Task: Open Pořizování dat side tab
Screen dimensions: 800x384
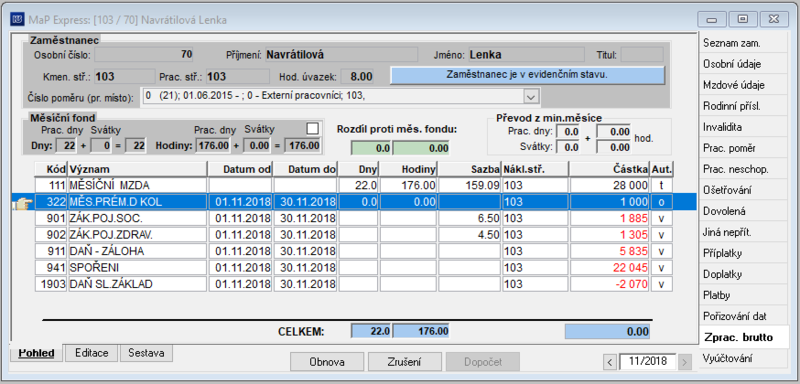Action: point(743,316)
